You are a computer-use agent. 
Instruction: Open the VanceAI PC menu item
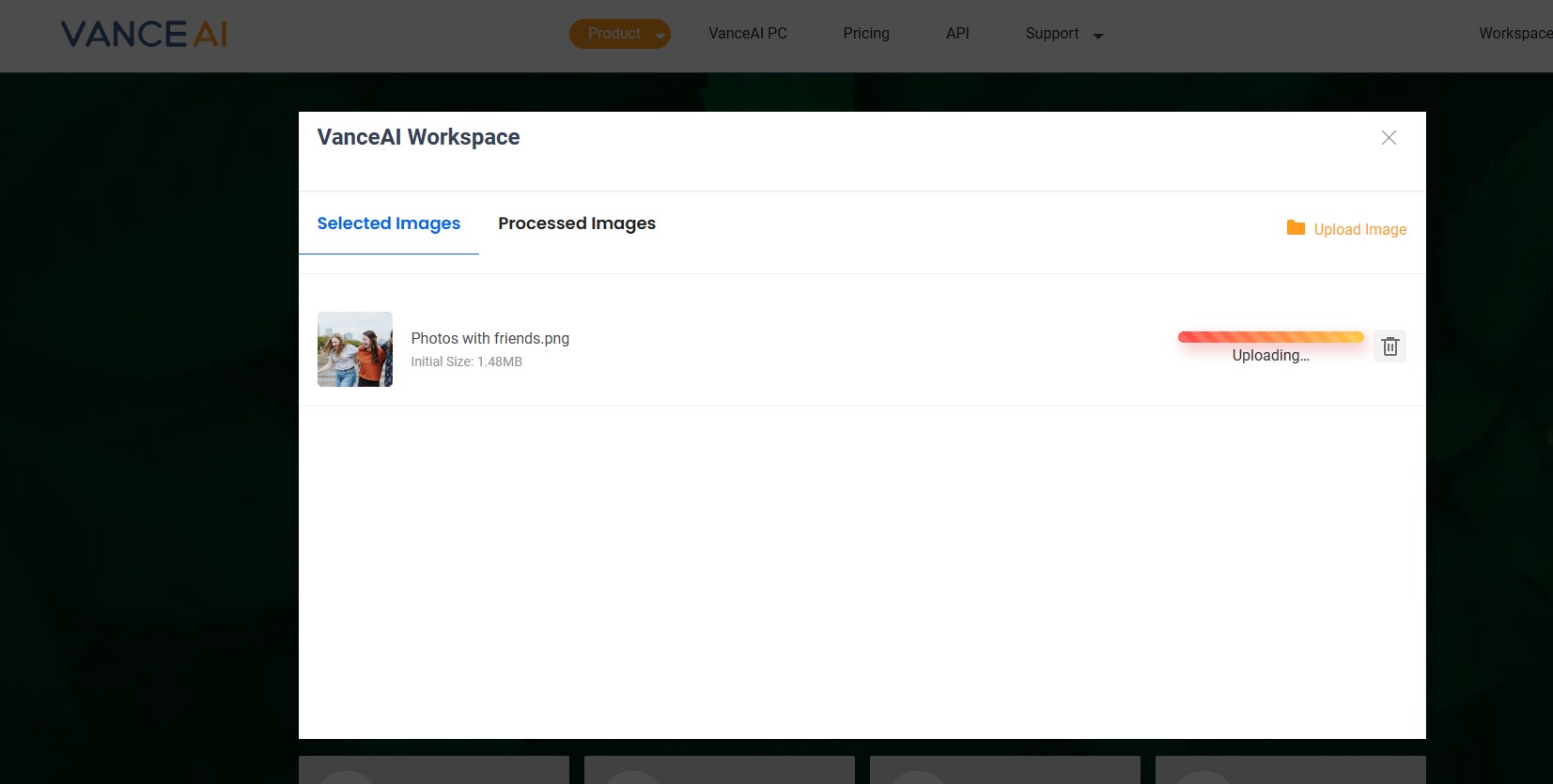point(748,34)
